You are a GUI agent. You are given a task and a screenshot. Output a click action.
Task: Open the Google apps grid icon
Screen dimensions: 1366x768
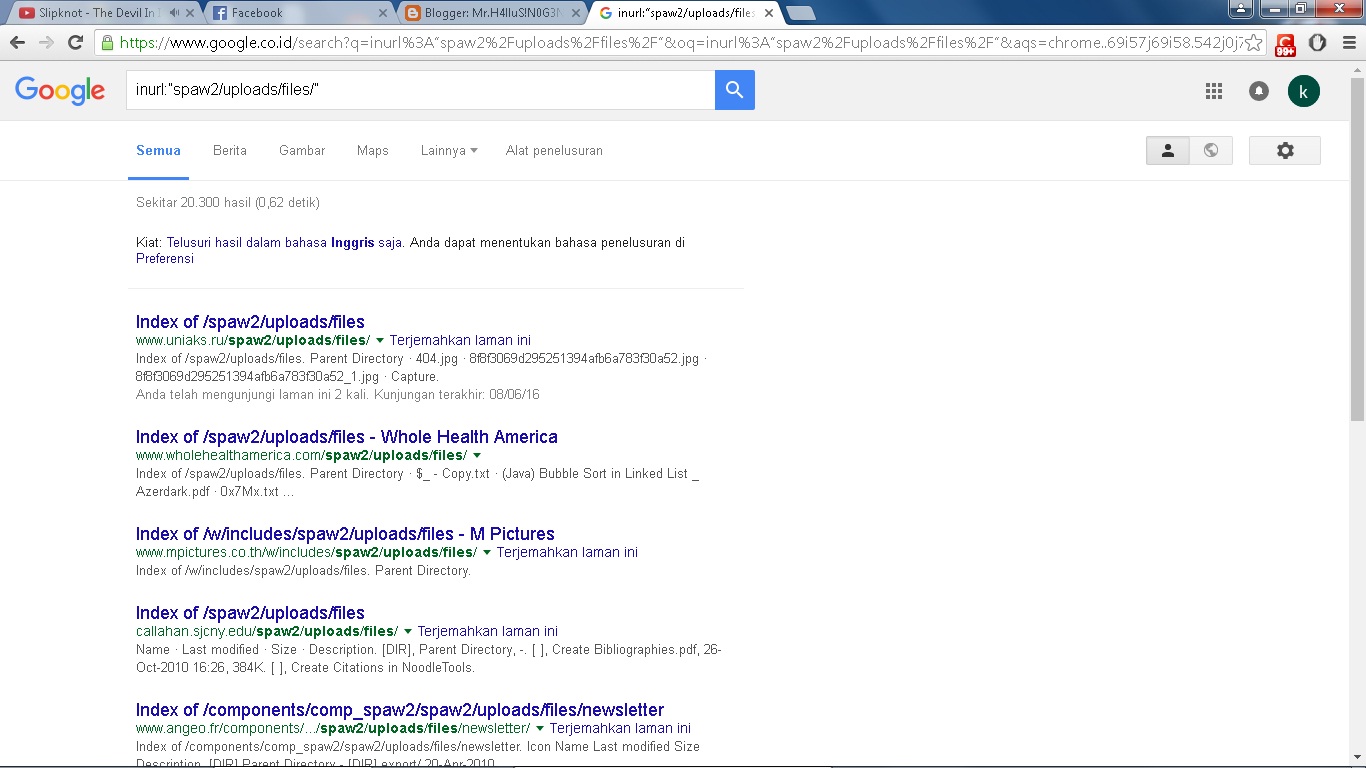point(1214,91)
